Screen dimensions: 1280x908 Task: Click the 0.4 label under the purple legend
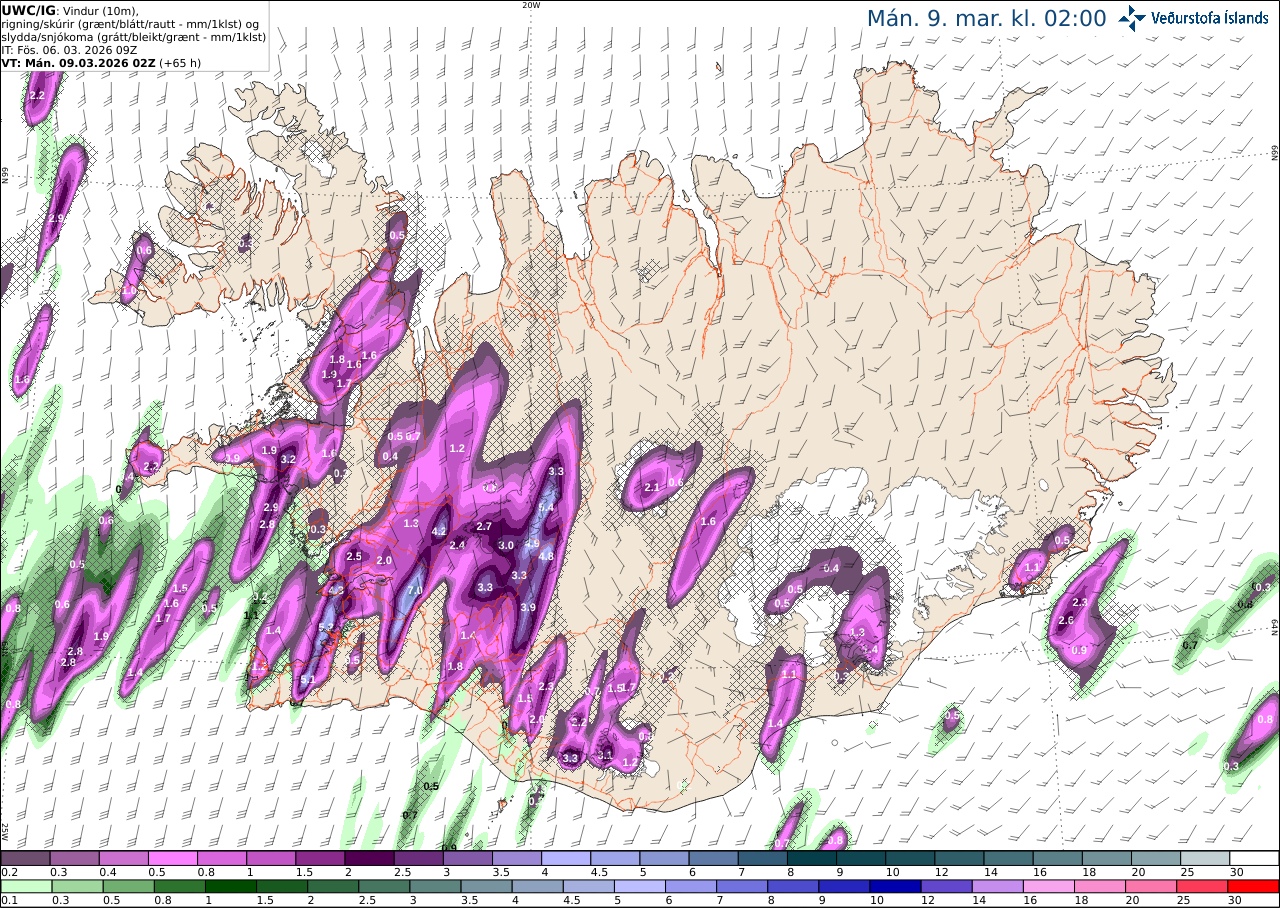(106, 872)
